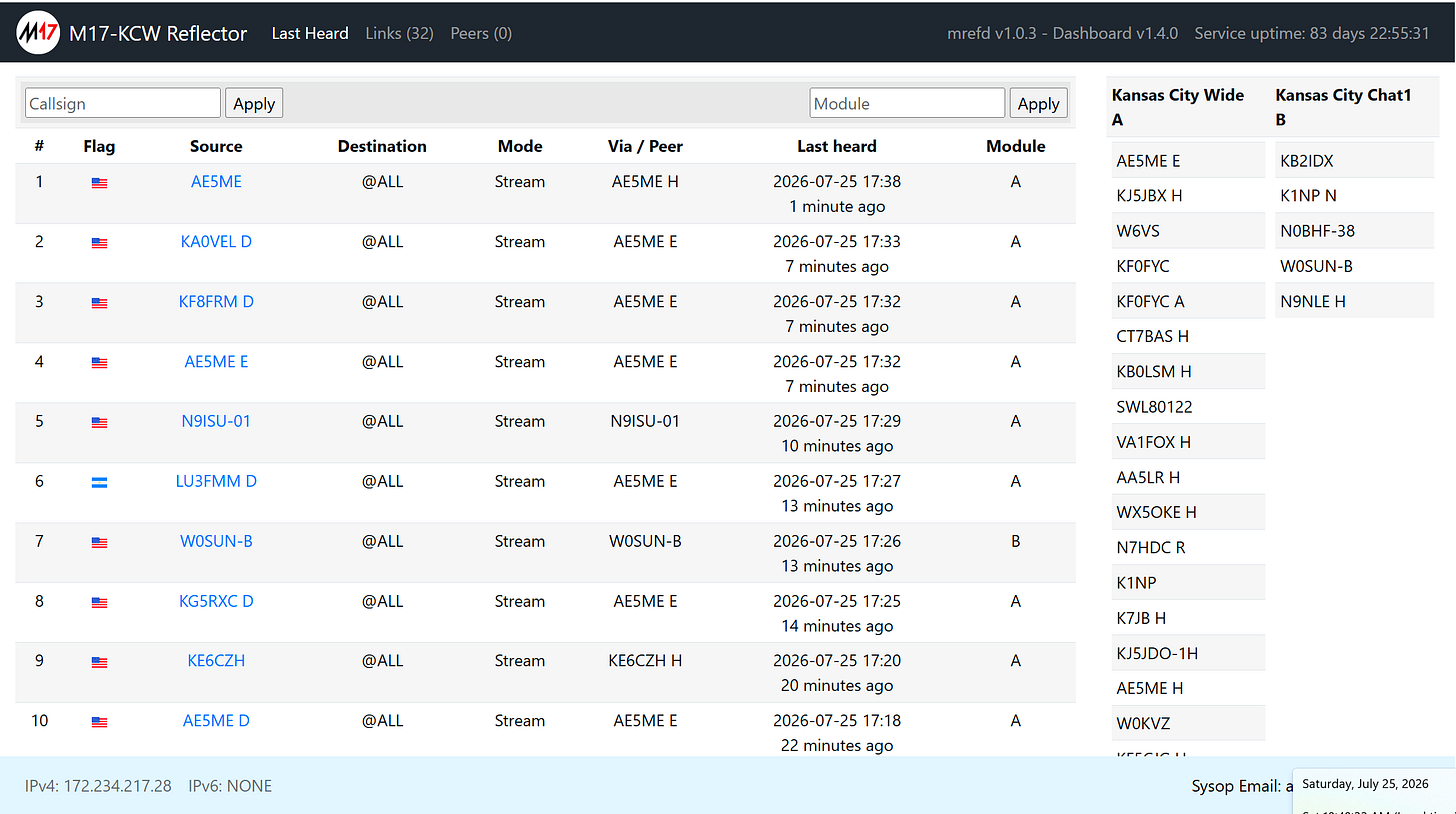This screenshot has width=1456, height=814.
Task: Switch to the Links (32) tab
Action: (x=399, y=33)
